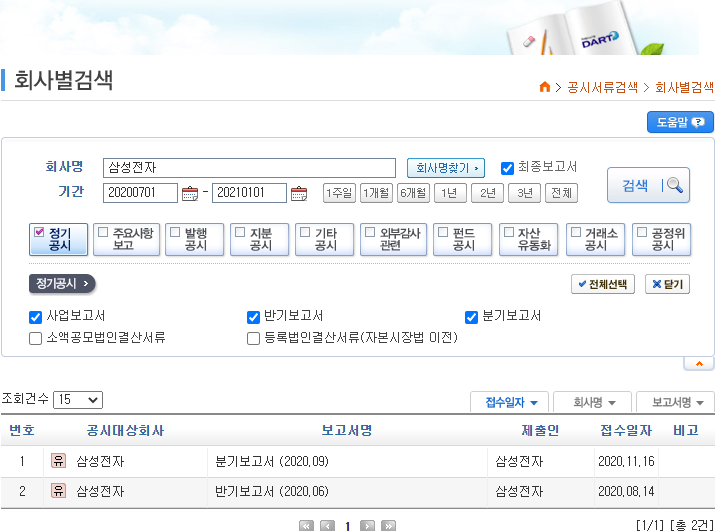Uncheck the 분기보고서 checkbox

(x=472, y=317)
